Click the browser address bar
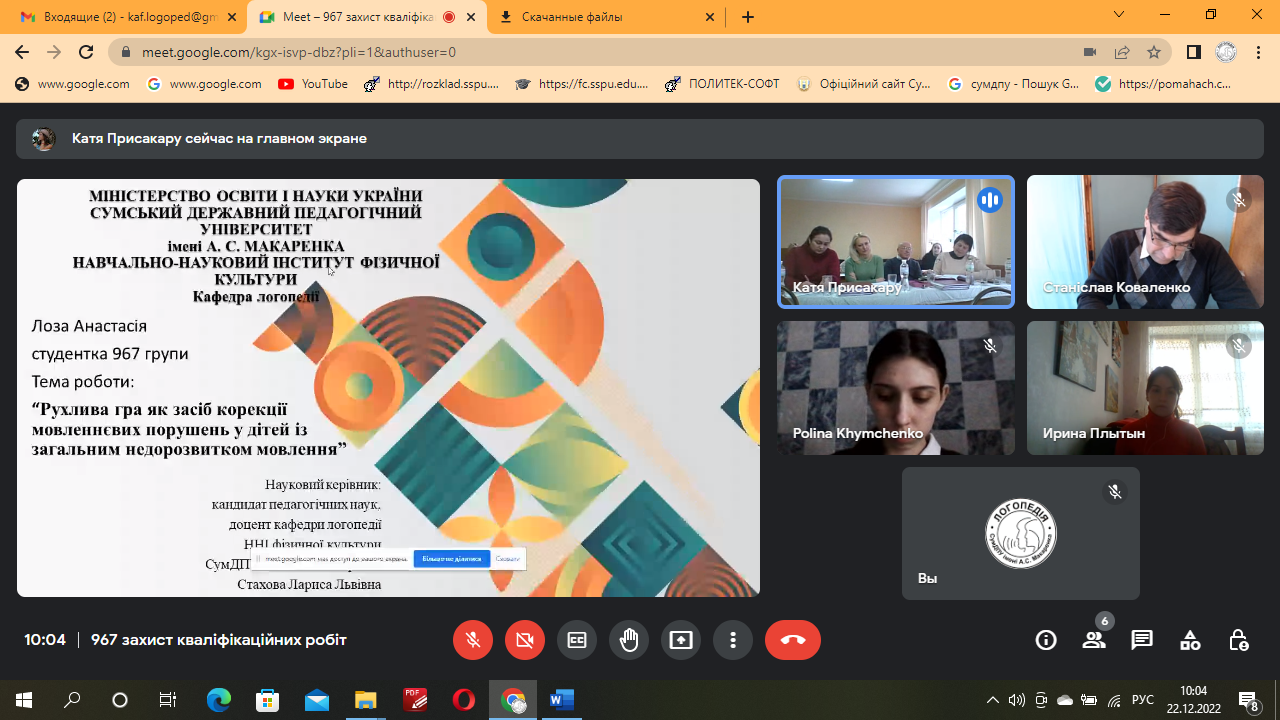Viewport: 1280px width, 720px height. click(x=600, y=52)
